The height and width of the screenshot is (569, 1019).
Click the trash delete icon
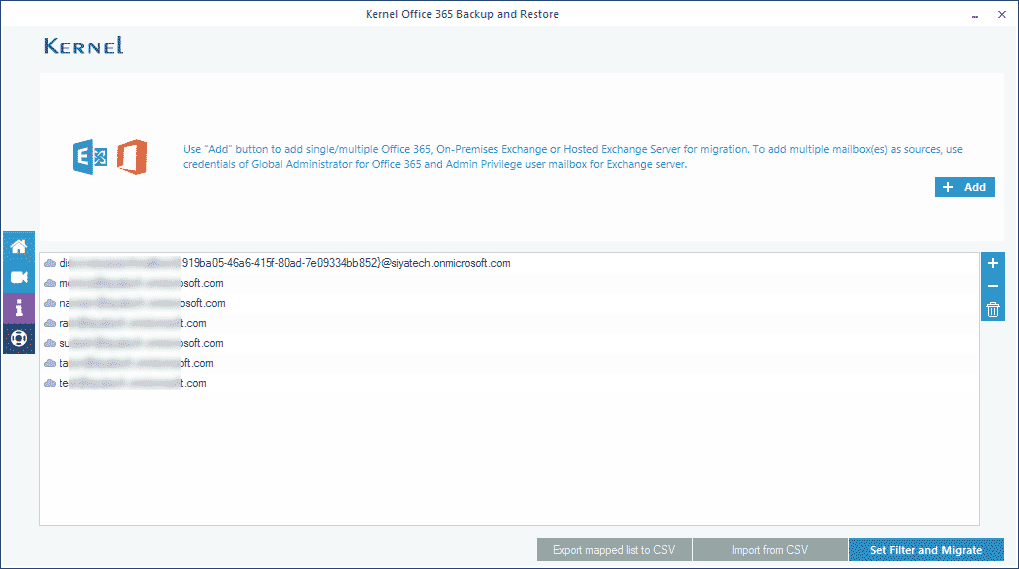pyautogui.click(x=992, y=310)
